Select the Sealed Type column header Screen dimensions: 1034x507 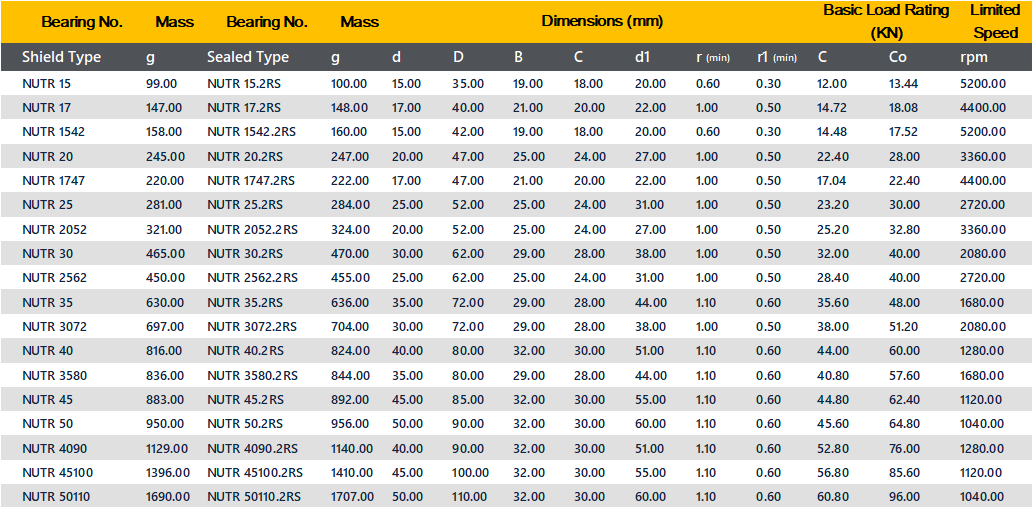pos(248,57)
